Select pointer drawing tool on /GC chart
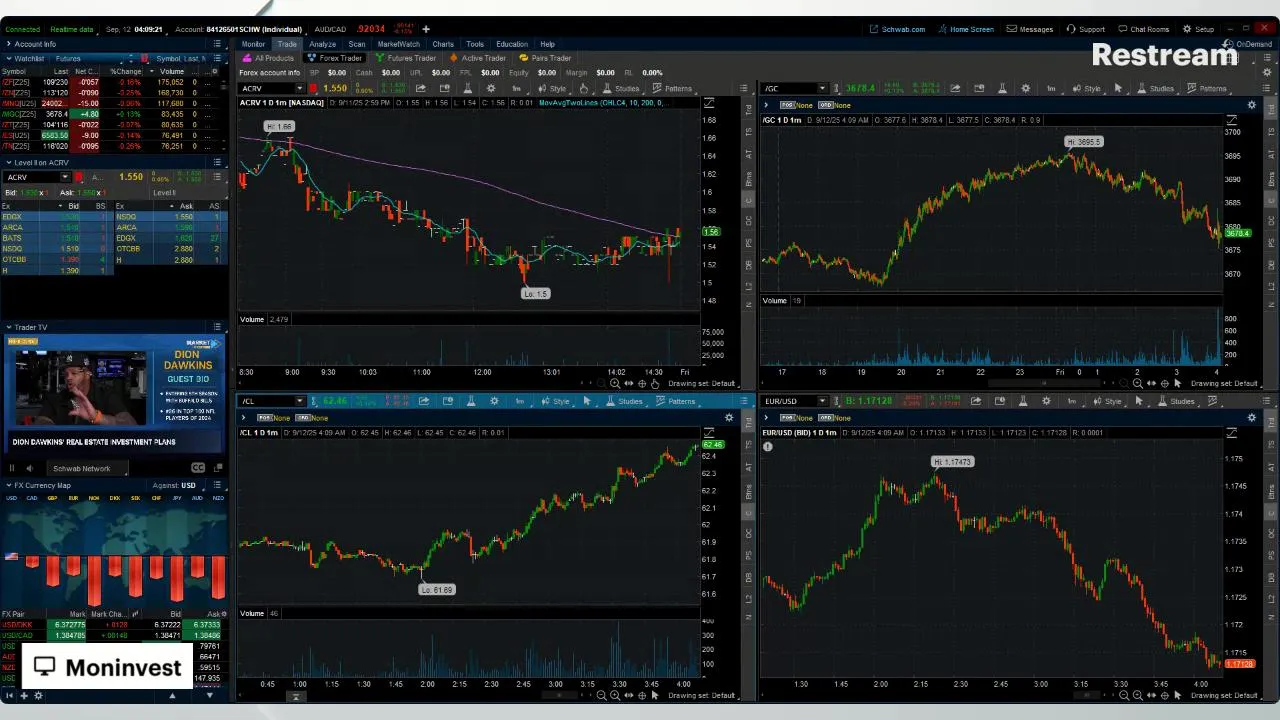Image resolution: width=1280 pixels, height=720 pixels. pyautogui.click(x=1118, y=88)
